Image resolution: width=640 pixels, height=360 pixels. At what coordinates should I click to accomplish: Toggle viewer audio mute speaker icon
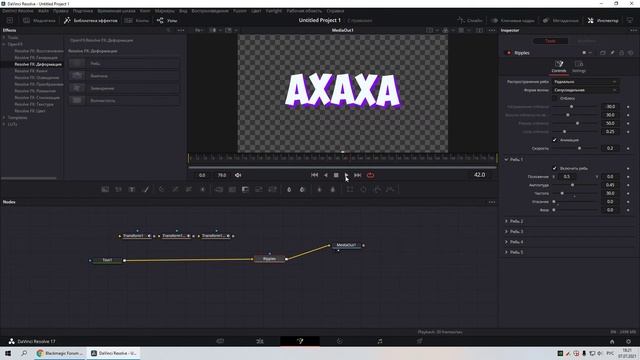(238, 175)
